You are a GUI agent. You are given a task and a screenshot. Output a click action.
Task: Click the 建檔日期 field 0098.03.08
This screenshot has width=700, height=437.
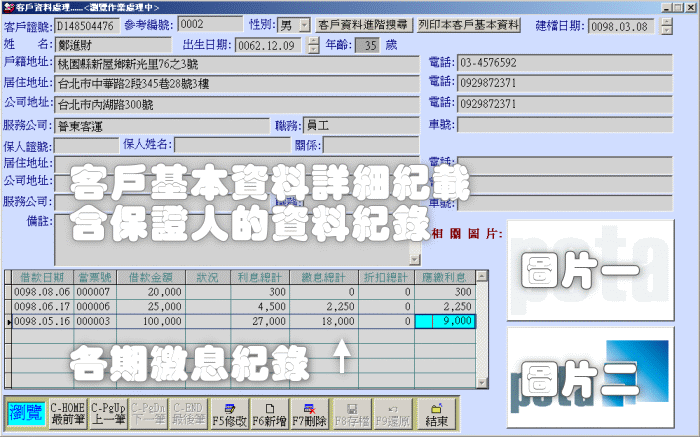point(621,26)
